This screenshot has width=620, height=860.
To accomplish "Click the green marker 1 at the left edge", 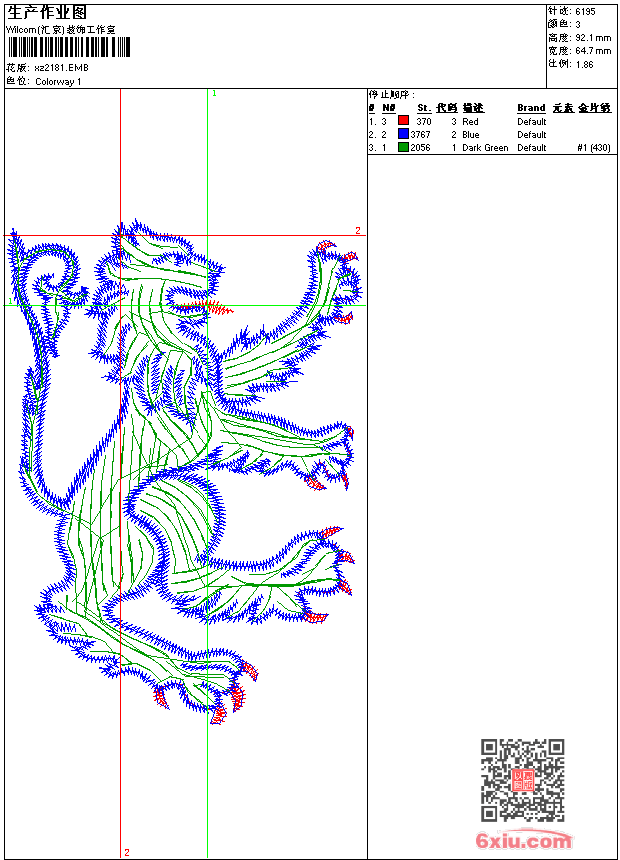I will (x=10, y=301).
